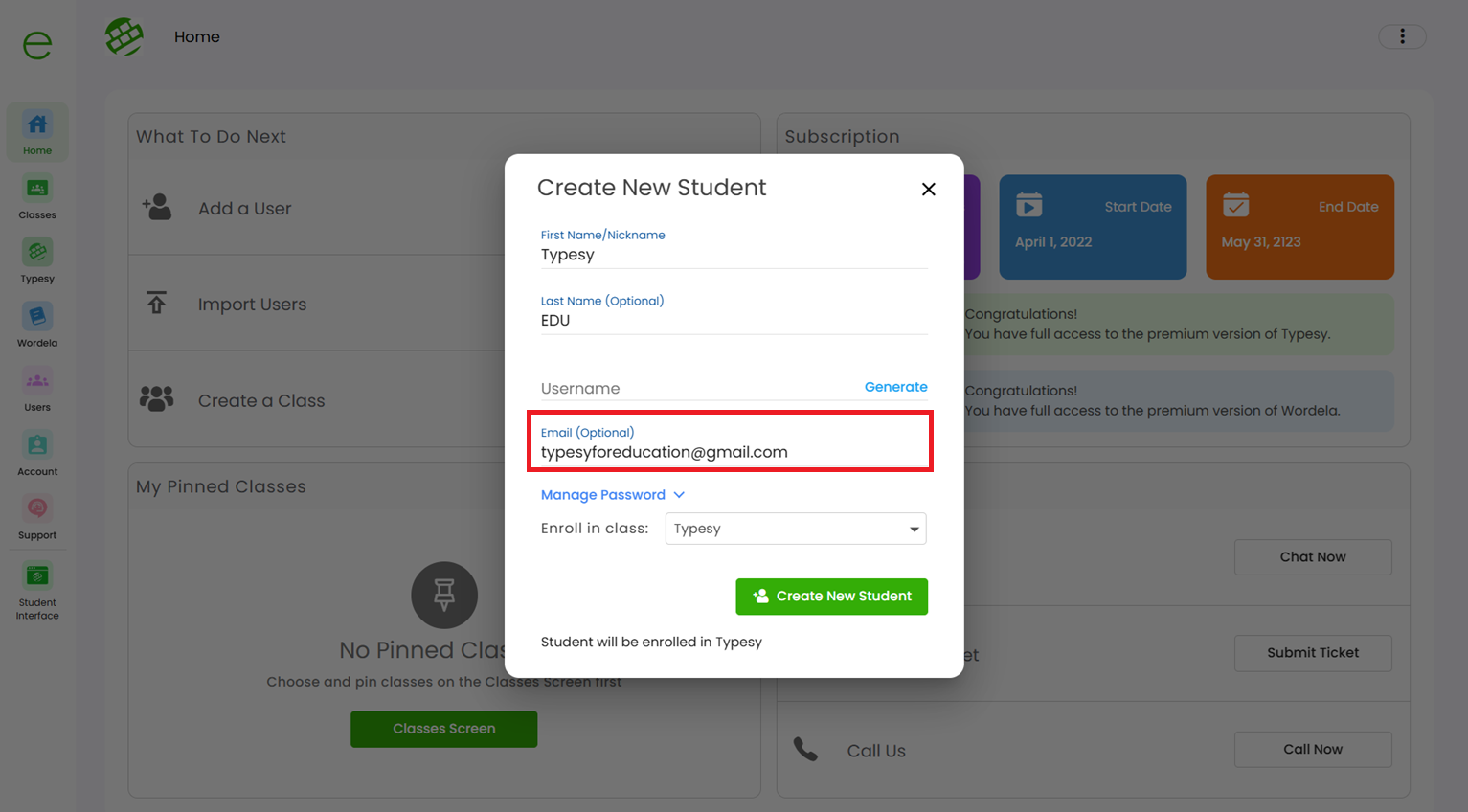Open the Account sidebar item

pyautogui.click(x=37, y=453)
